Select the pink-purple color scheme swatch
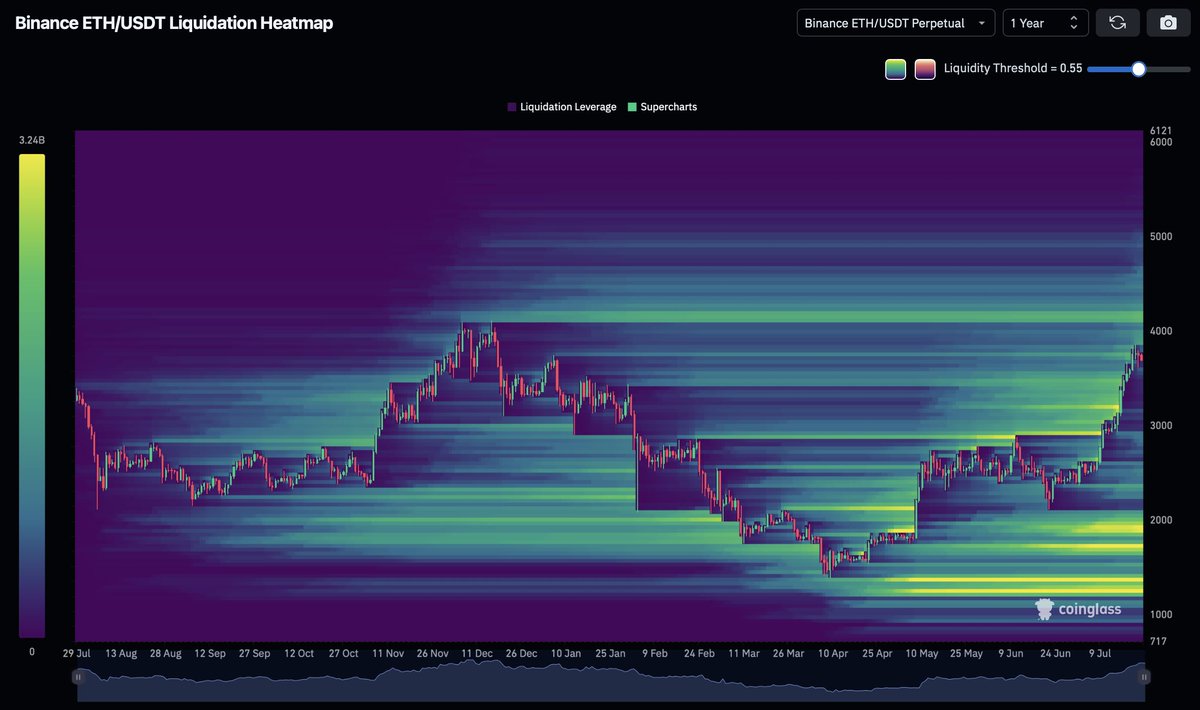Viewport: 1200px width, 710px height. pyautogui.click(x=925, y=69)
